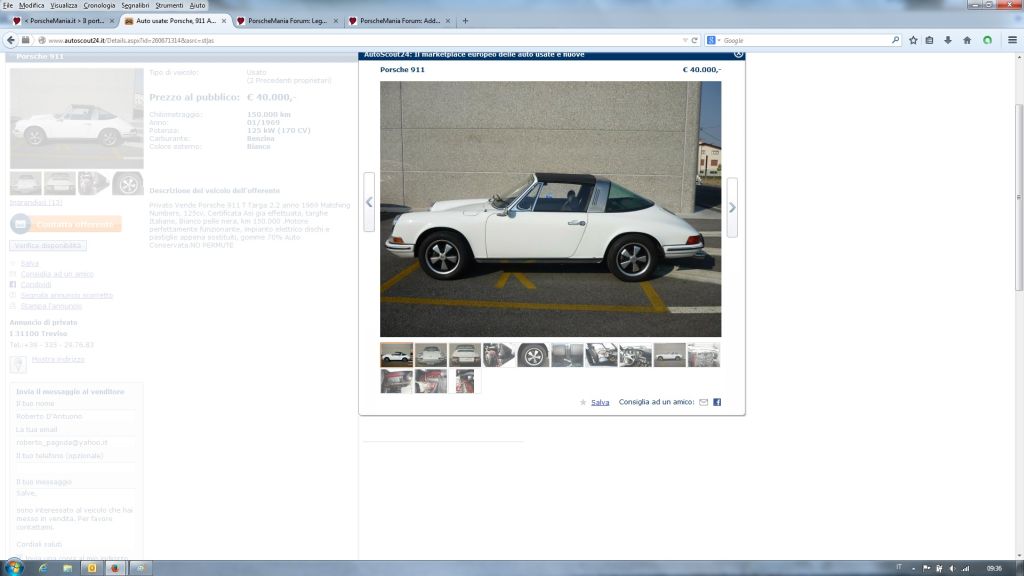1024x576 pixels.
Task: Open the URL history dropdown arrow
Action: [684, 40]
